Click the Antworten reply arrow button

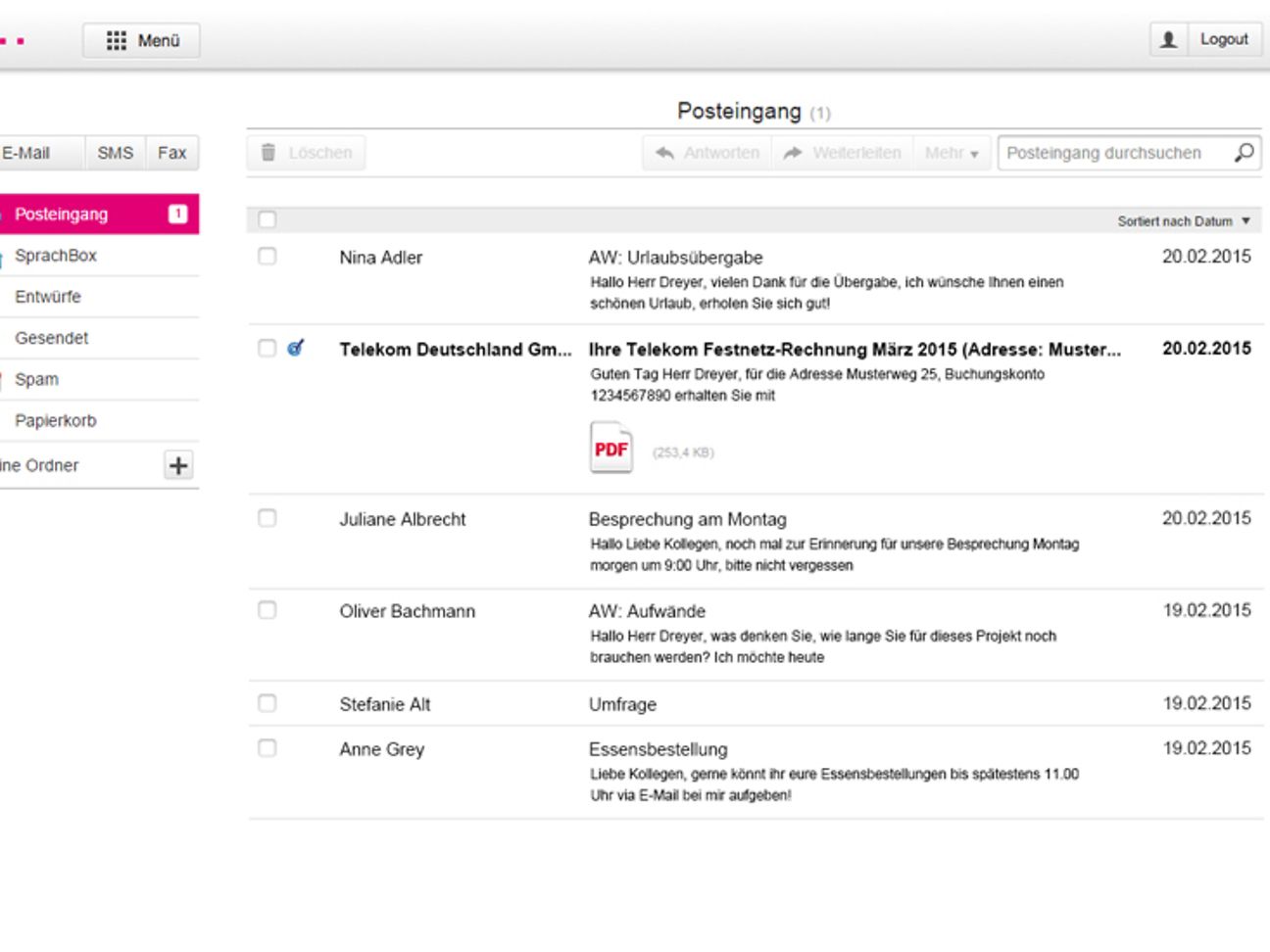tap(707, 153)
